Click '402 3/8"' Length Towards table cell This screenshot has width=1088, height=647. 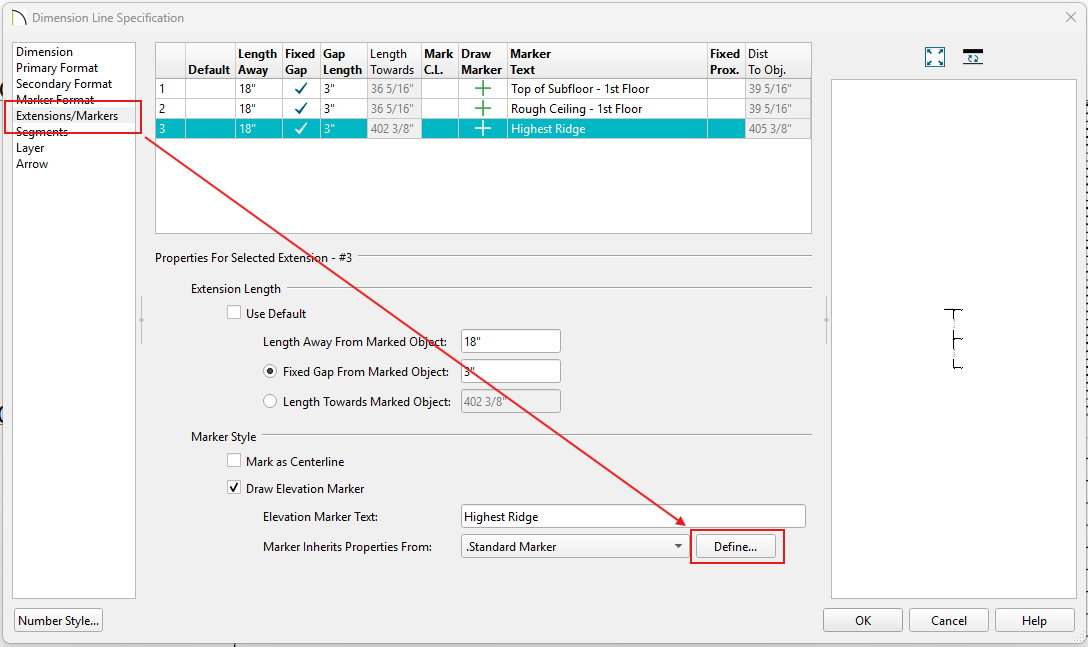pos(394,129)
